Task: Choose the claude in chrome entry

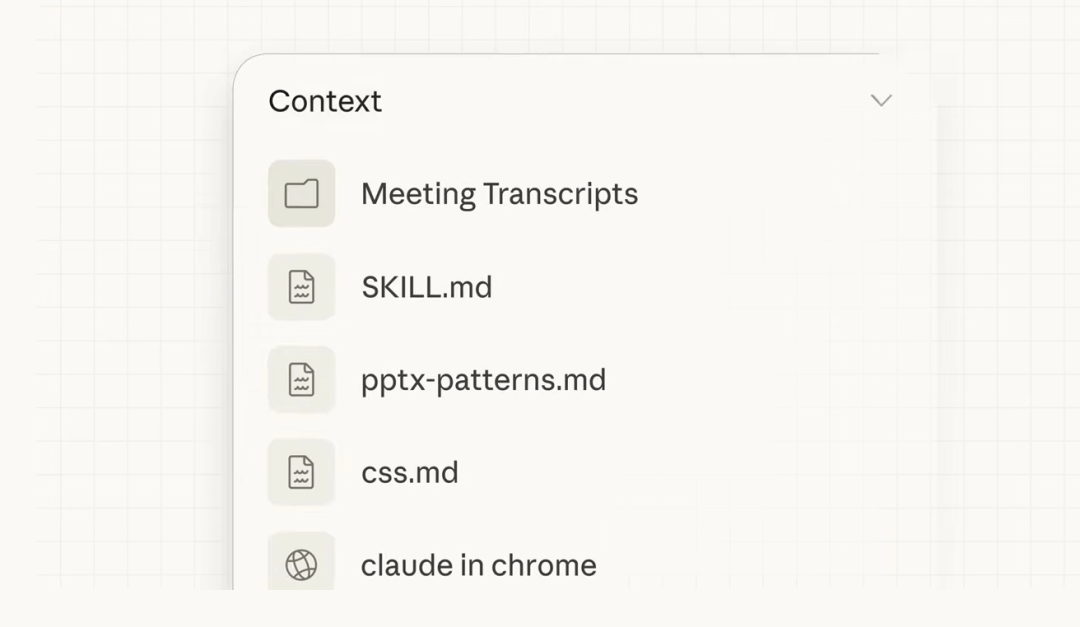Action: coord(478,565)
